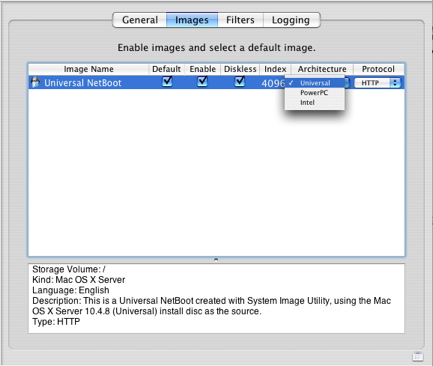This screenshot has width=433, height=366.
Task: Click the 4096 index value
Action: (273, 83)
